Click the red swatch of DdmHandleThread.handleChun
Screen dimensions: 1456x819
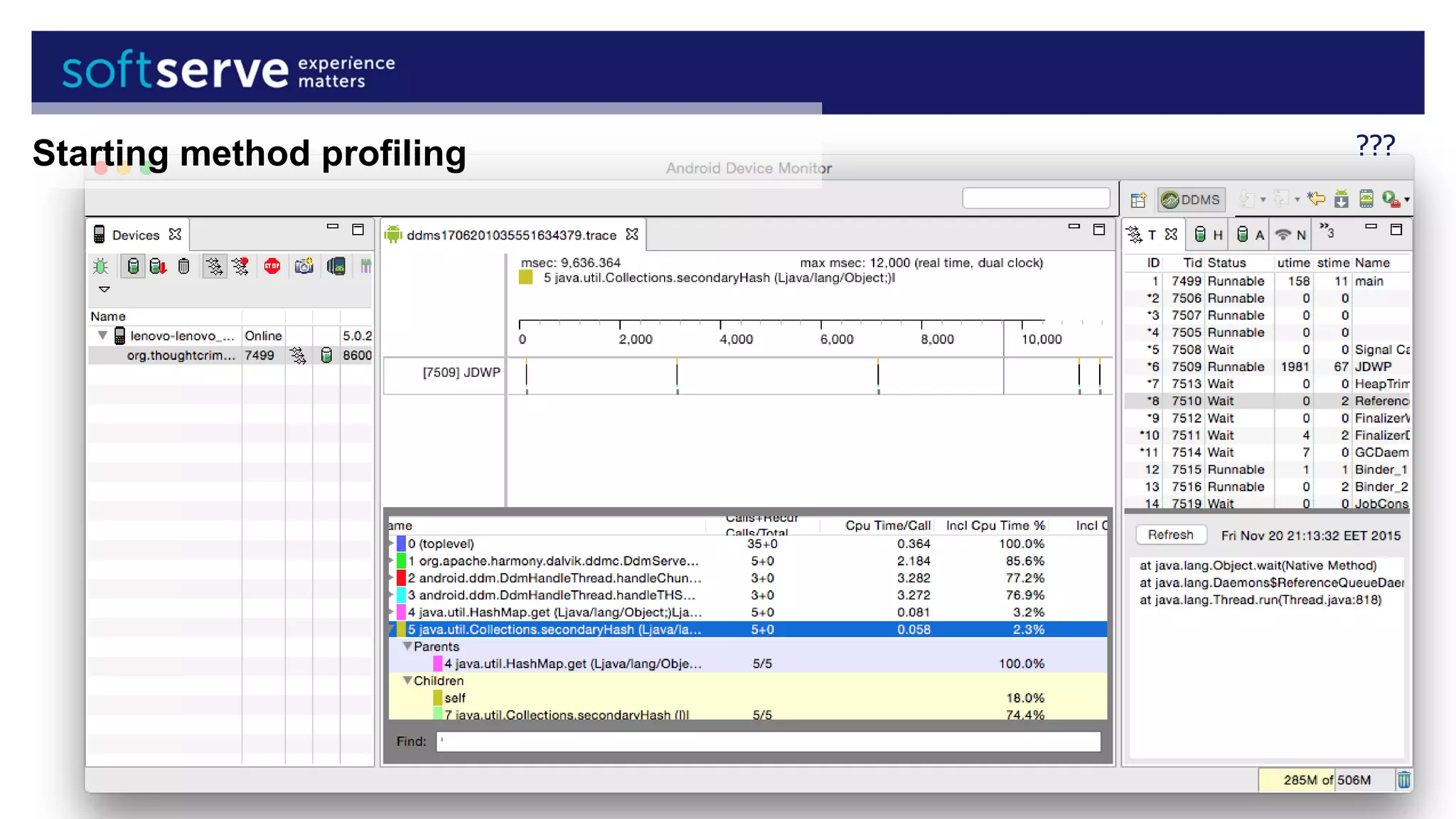point(401,578)
